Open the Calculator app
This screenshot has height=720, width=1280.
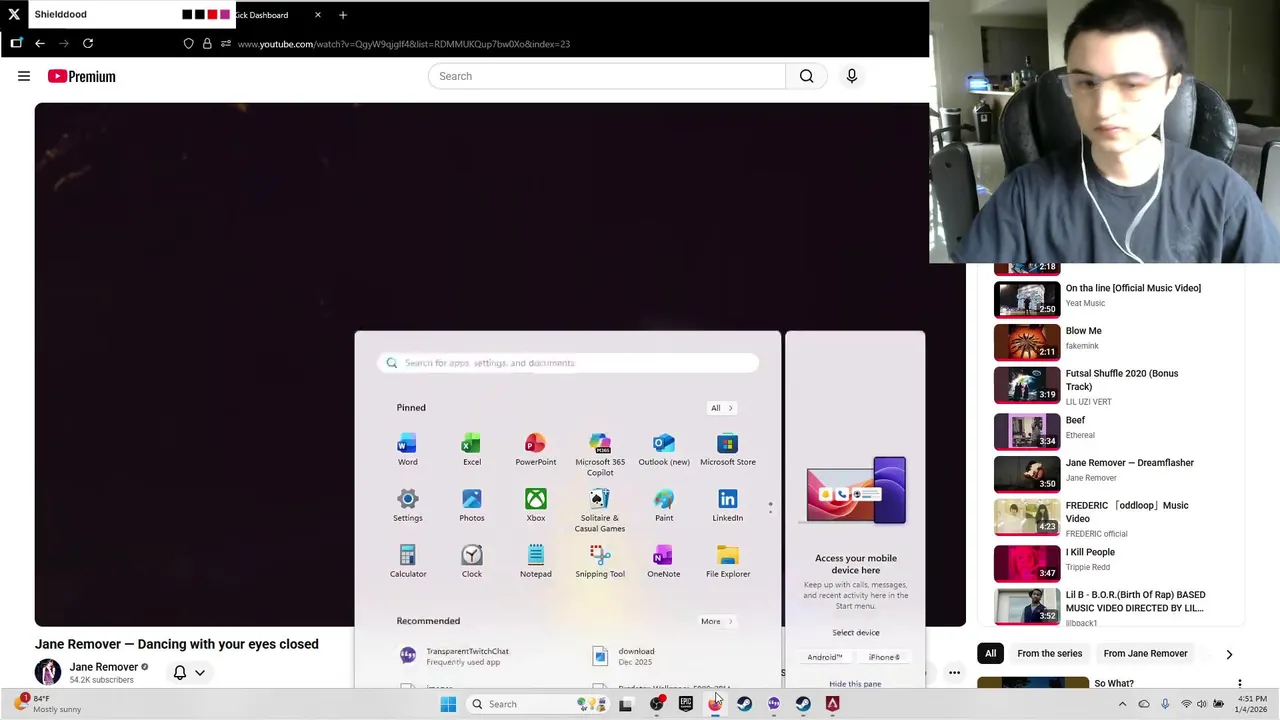click(x=407, y=562)
